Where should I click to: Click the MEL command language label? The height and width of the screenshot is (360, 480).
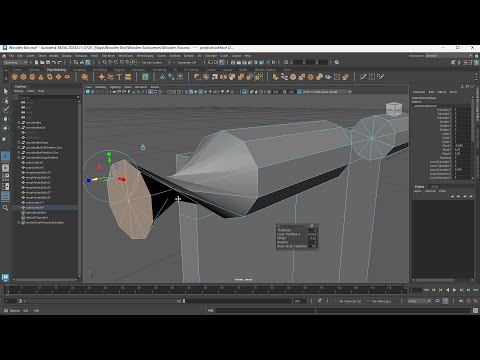tap(211, 310)
